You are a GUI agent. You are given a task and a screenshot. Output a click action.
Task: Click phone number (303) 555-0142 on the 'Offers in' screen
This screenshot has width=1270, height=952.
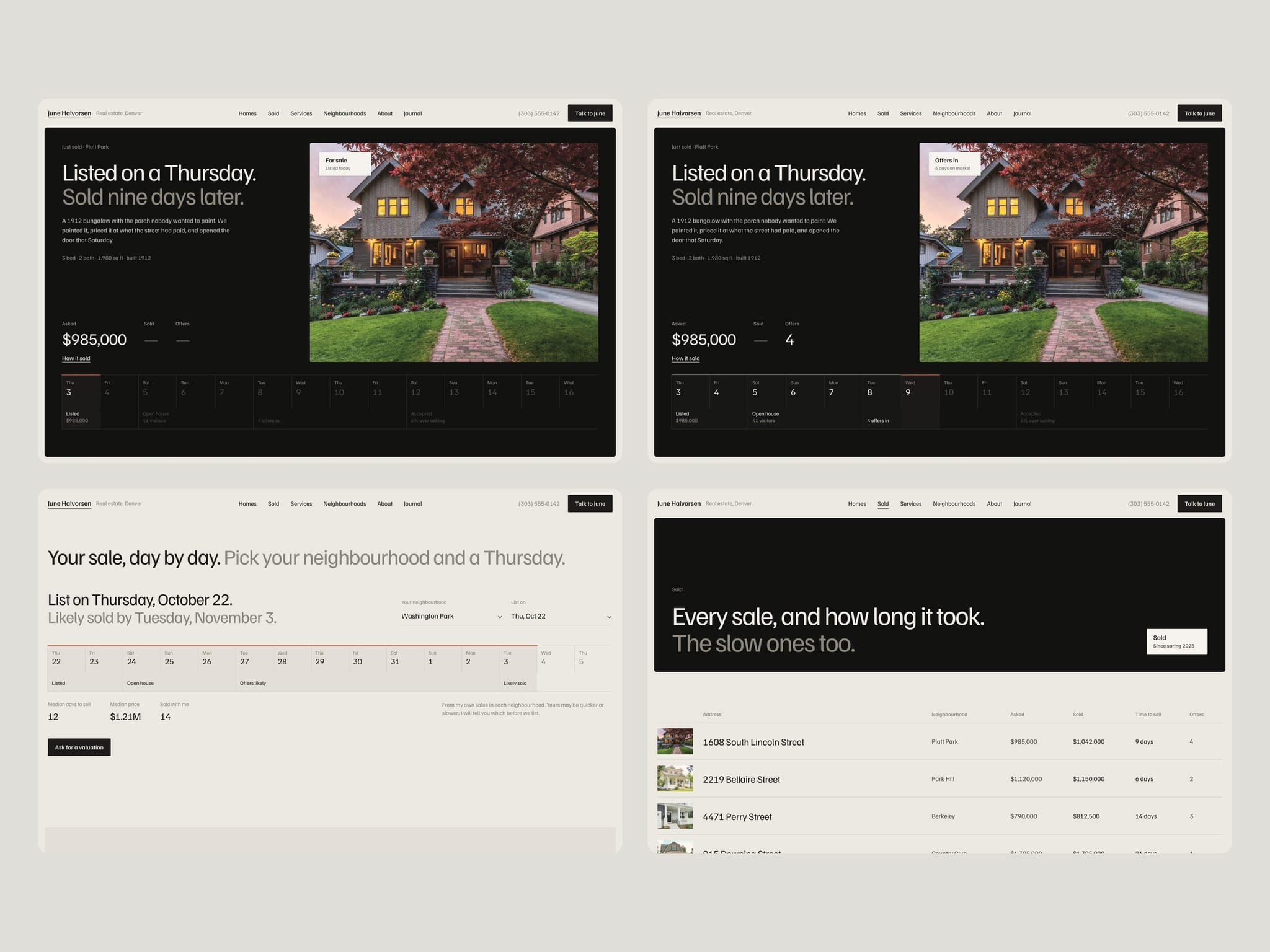pos(1148,113)
